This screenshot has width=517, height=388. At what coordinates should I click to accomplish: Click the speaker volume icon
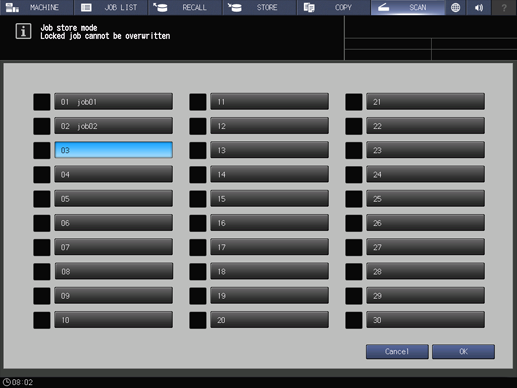479,7
